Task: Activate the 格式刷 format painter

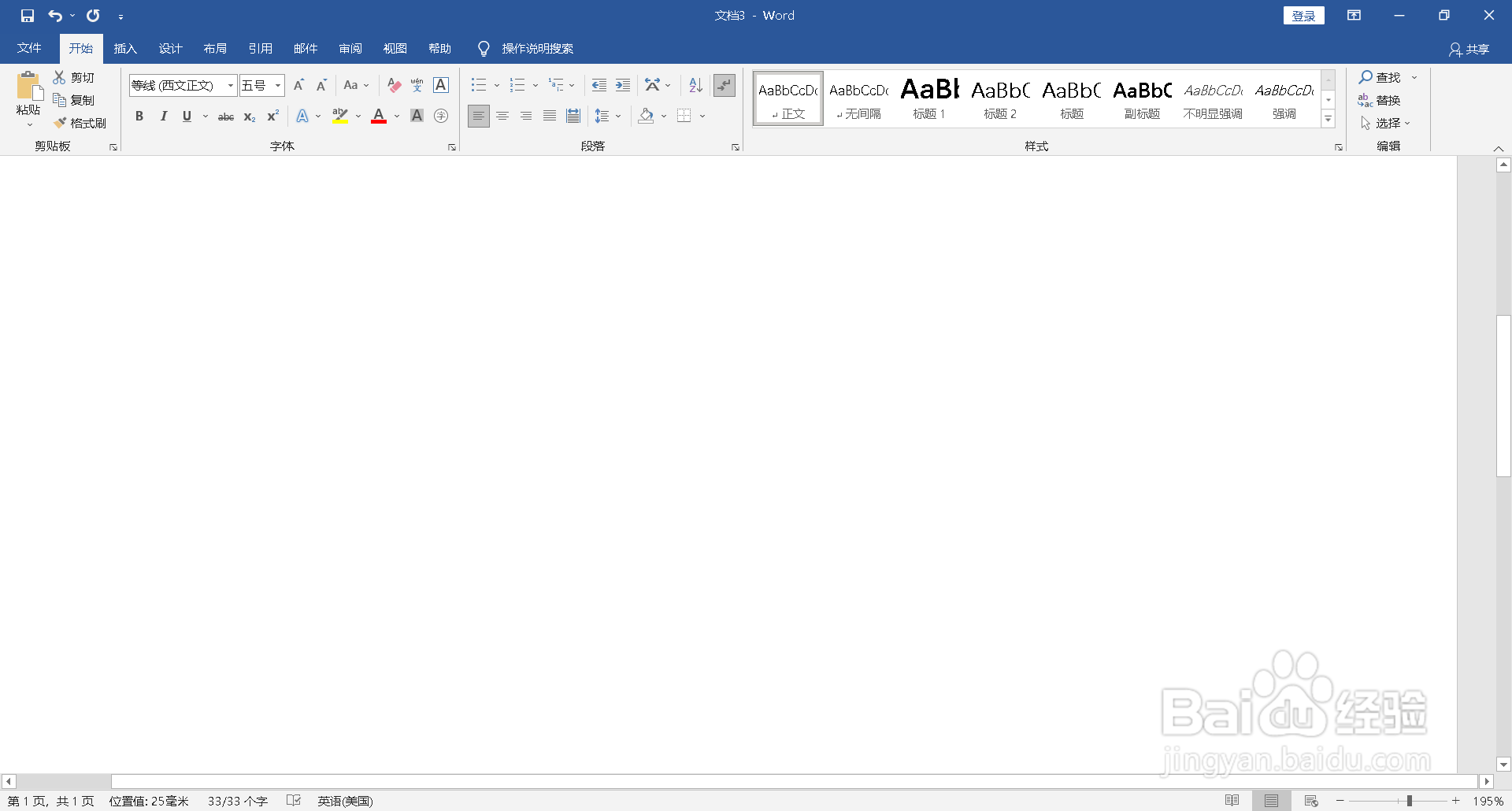Action: click(80, 123)
